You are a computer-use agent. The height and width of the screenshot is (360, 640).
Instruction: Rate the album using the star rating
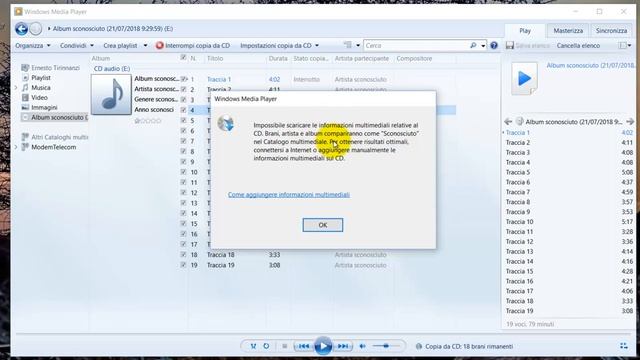148,121
